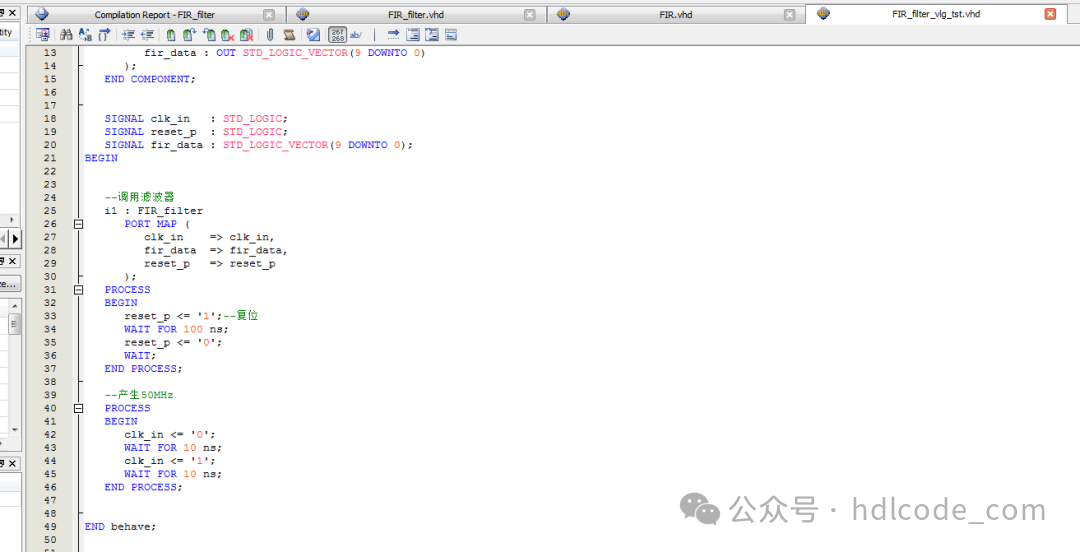Screen dimensions: 1080x552
Task: Click the "SIGNAL reset_p" declaration line
Action: [196, 132]
